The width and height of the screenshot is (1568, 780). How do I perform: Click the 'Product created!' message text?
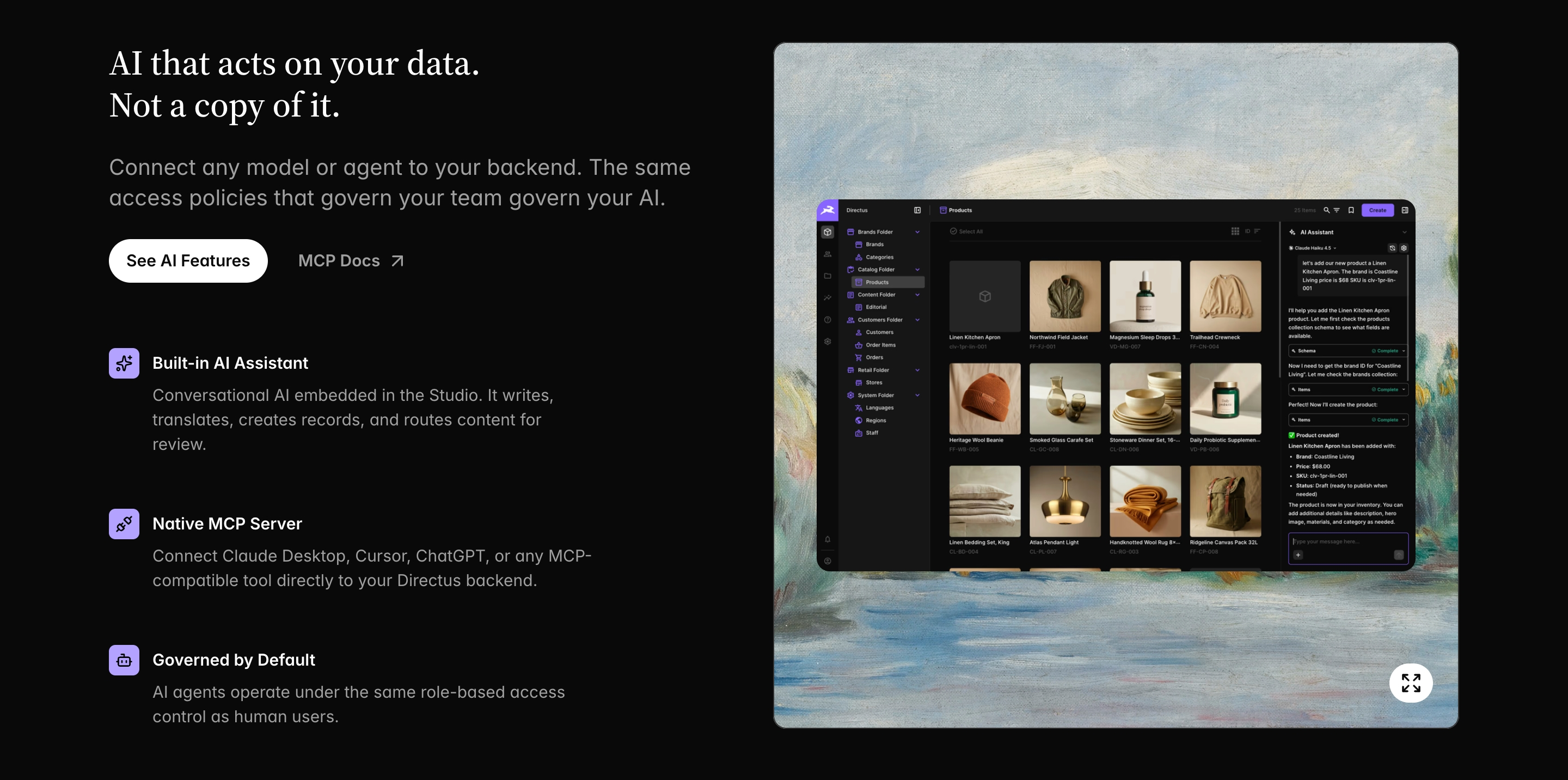[x=1317, y=435]
